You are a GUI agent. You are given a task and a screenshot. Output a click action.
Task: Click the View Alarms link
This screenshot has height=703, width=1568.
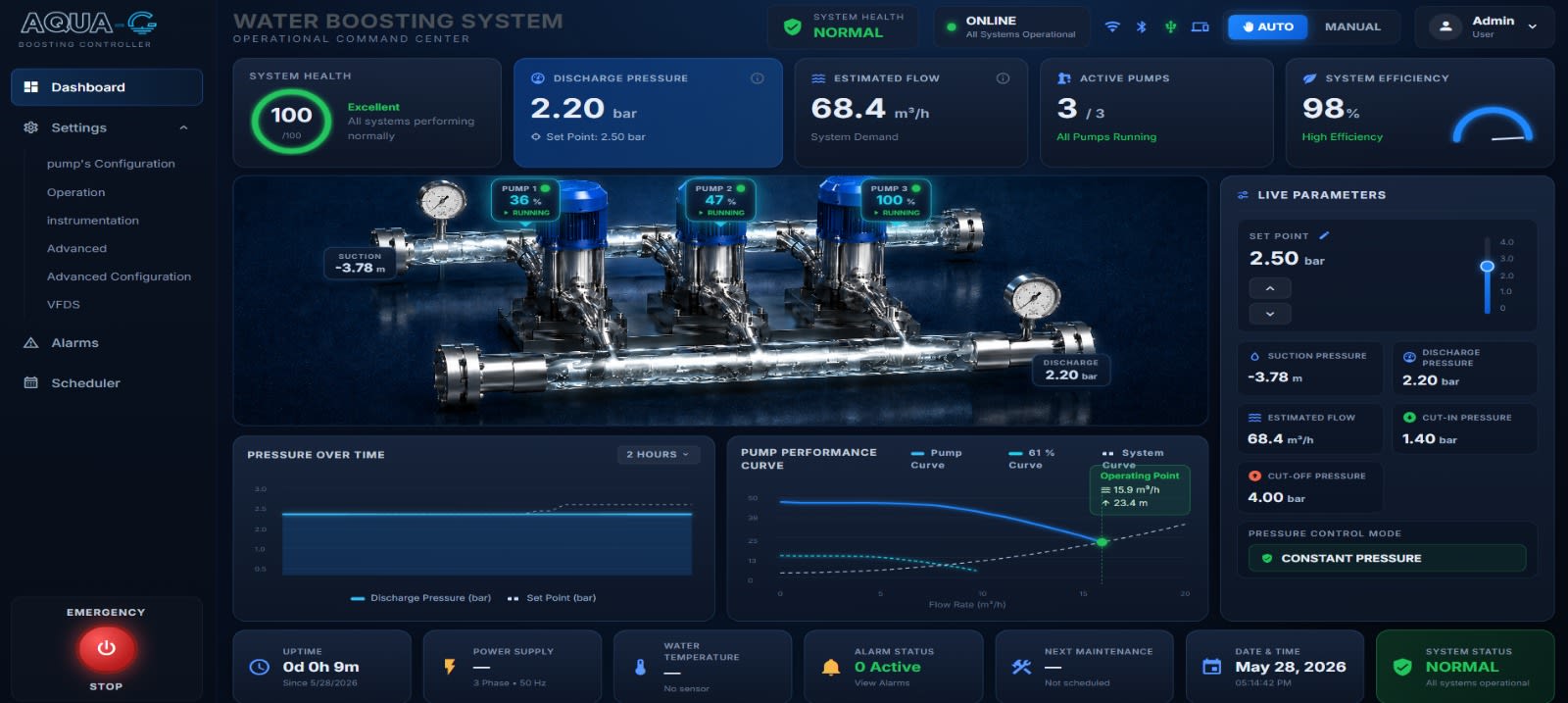click(882, 683)
